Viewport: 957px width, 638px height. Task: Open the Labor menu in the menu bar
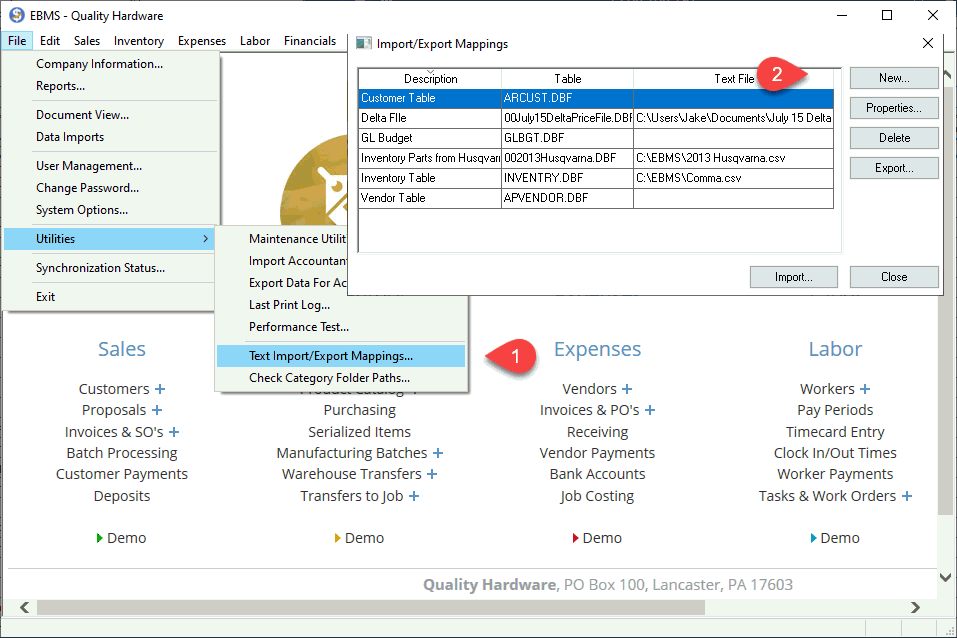point(255,41)
